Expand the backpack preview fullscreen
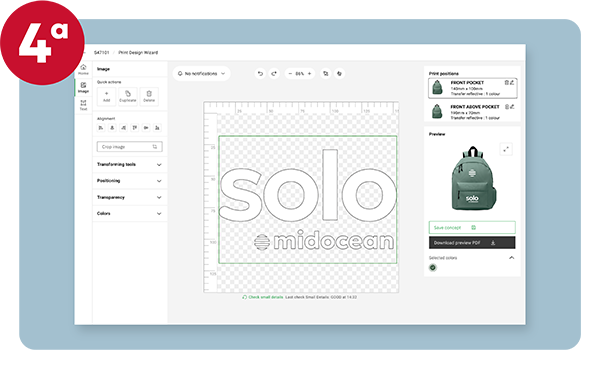600x369 pixels. pos(506,149)
